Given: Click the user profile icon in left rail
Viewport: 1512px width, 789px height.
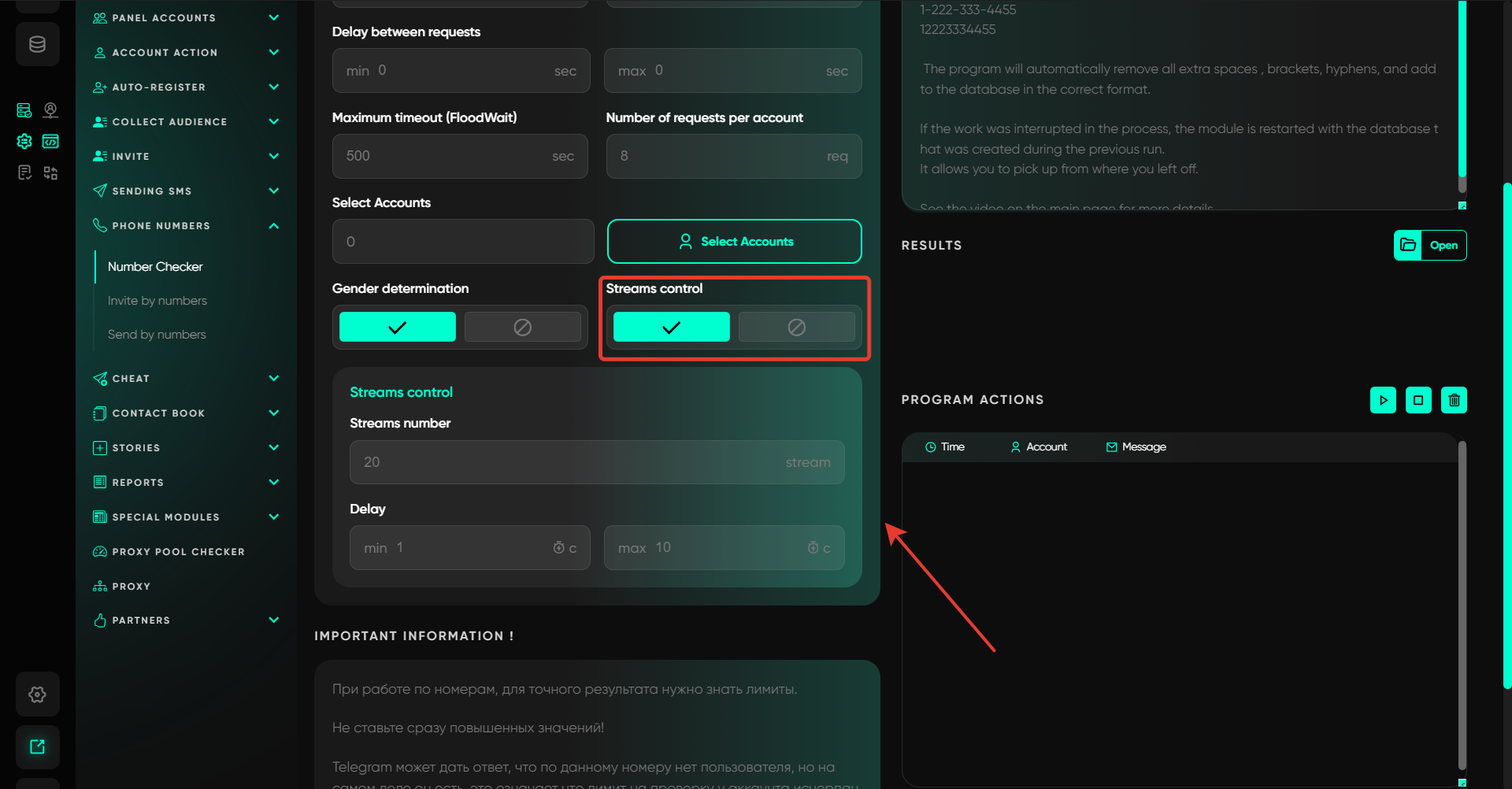Looking at the screenshot, I should 50,110.
